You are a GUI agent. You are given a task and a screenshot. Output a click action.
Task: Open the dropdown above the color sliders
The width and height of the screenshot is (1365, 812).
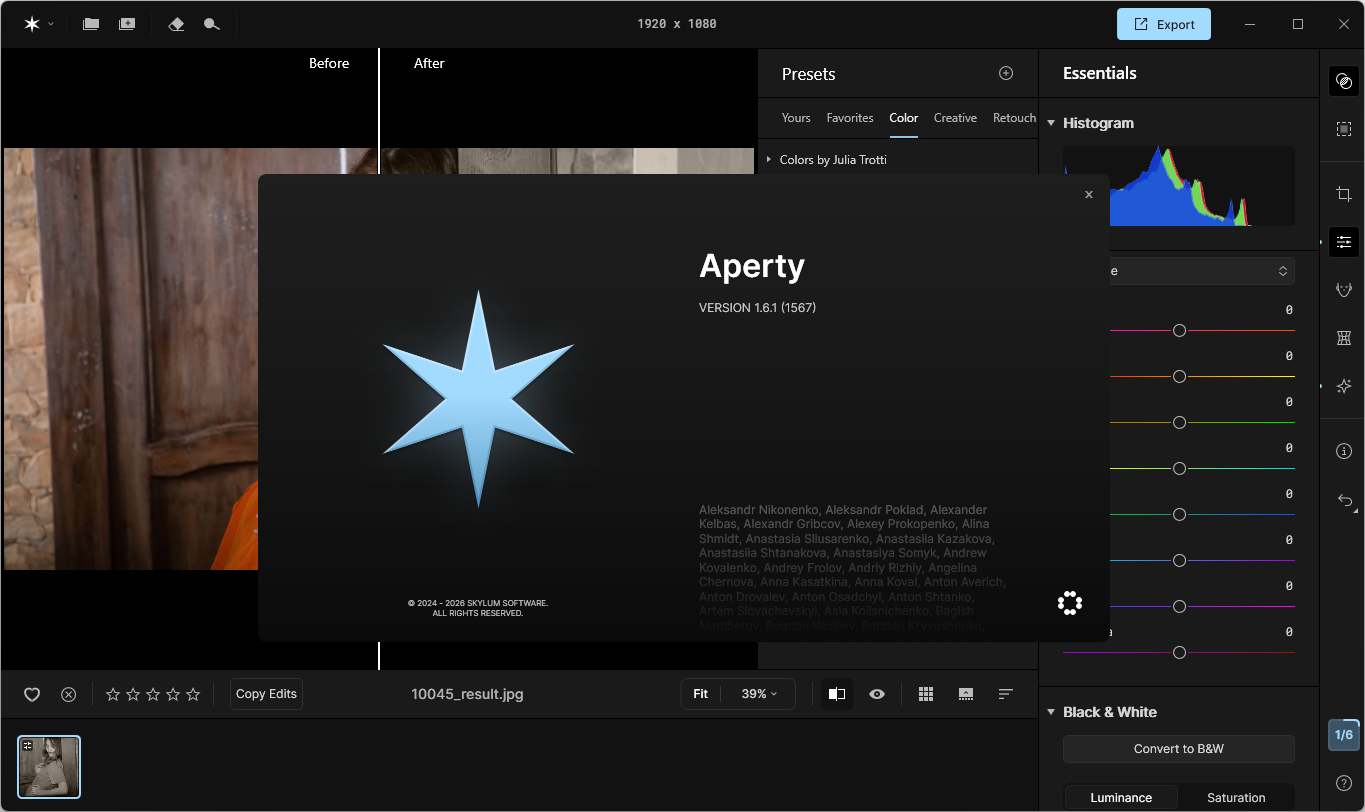tap(1179, 271)
